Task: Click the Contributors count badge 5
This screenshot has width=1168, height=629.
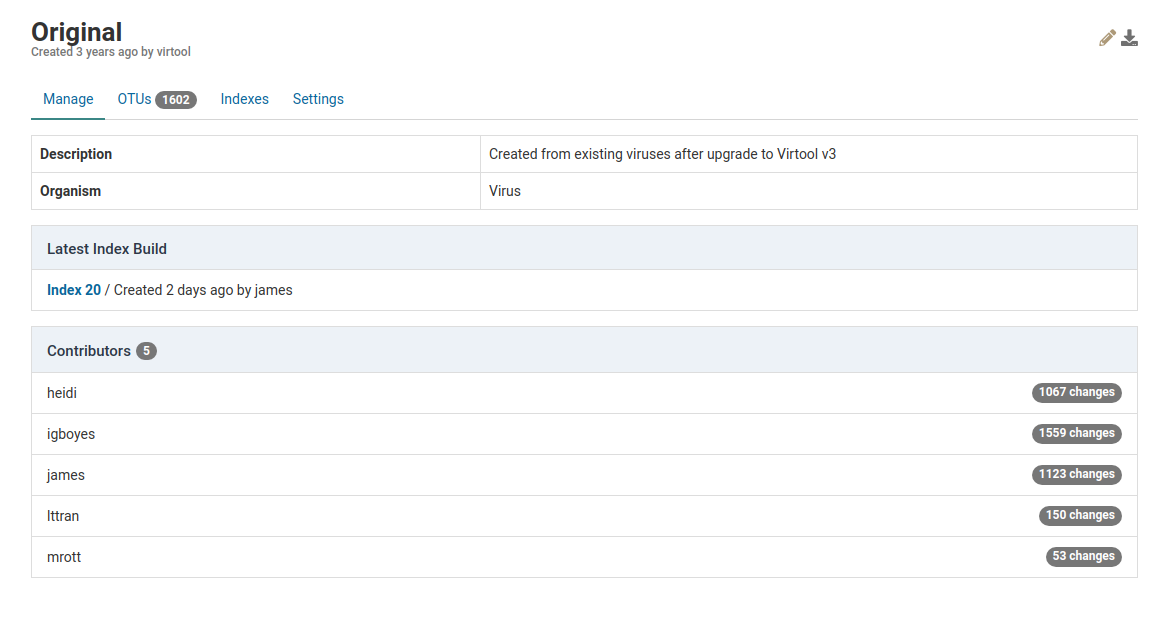Action: point(146,351)
